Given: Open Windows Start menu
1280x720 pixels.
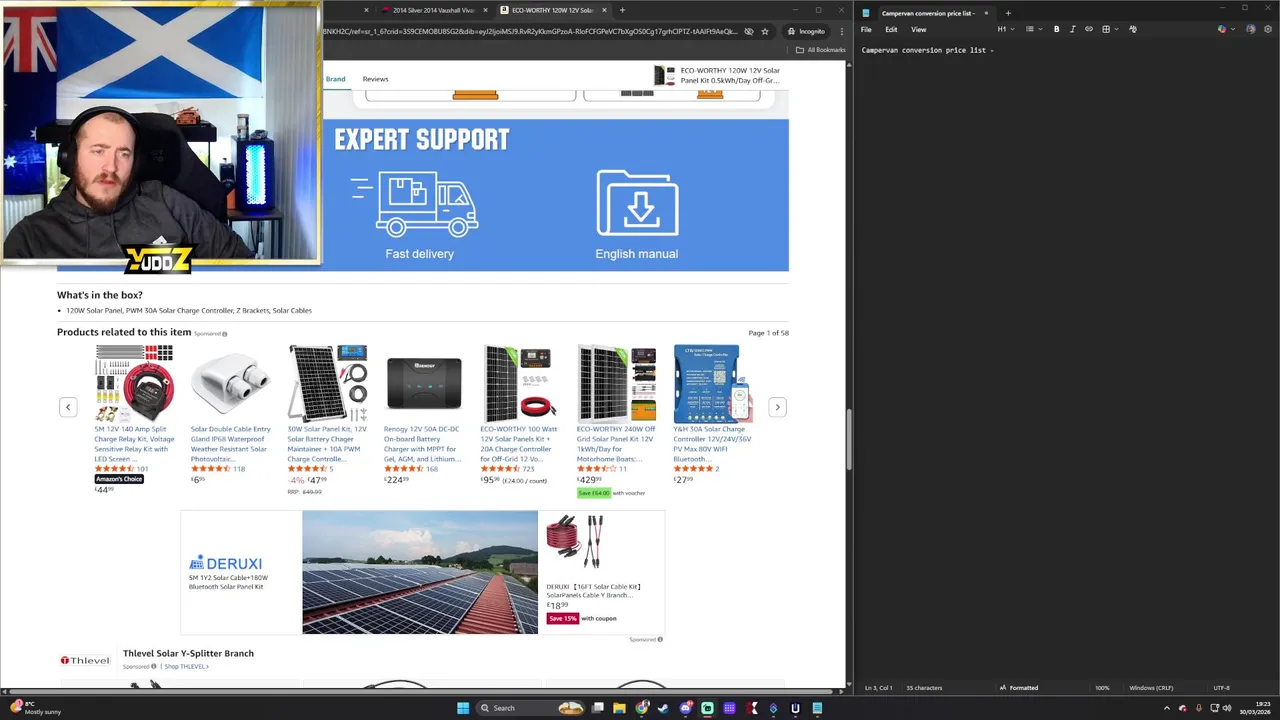Looking at the screenshot, I should pyautogui.click(x=463, y=708).
